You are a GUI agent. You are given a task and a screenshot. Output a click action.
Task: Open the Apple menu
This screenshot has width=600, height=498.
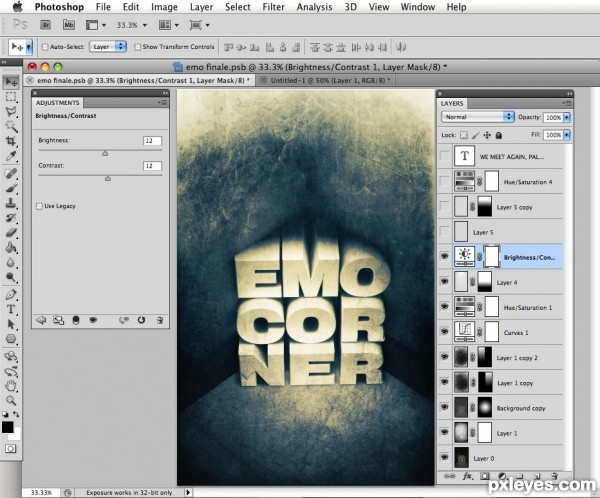tap(17, 7)
